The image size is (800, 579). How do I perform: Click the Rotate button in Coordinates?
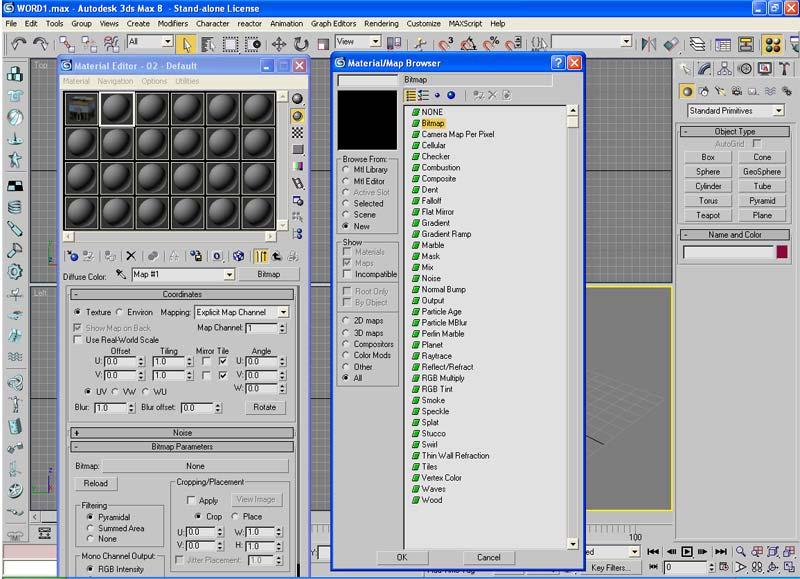coord(264,407)
